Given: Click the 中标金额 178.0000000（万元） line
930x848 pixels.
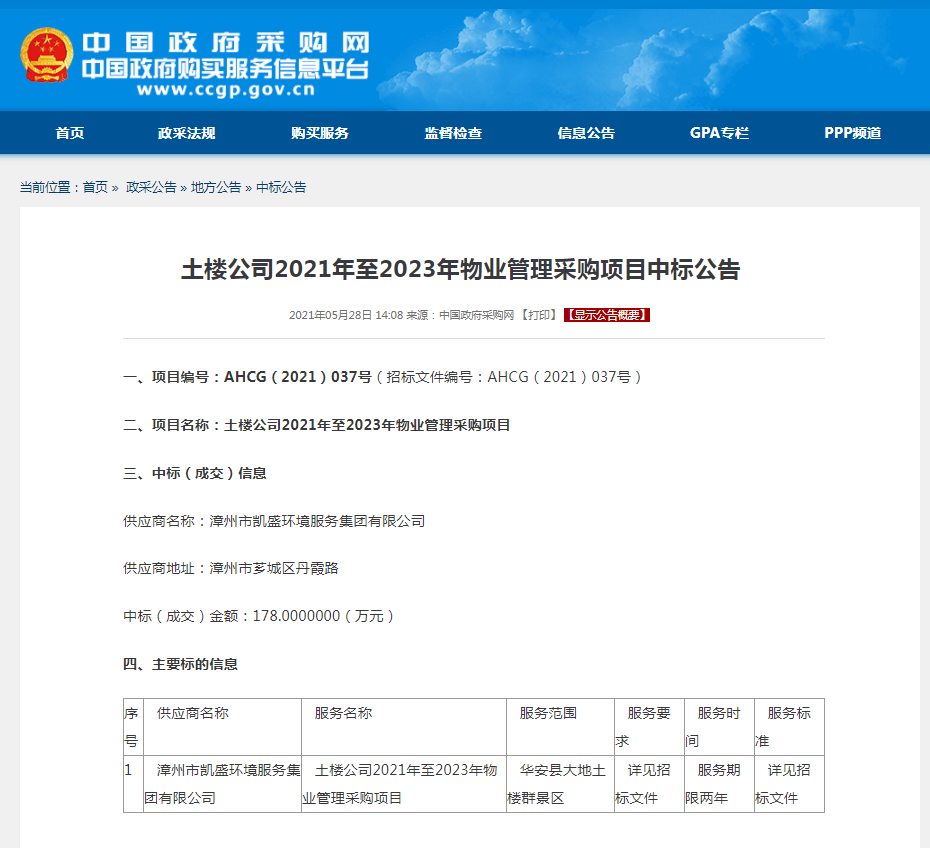Looking at the screenshot, I should (259, 616).
